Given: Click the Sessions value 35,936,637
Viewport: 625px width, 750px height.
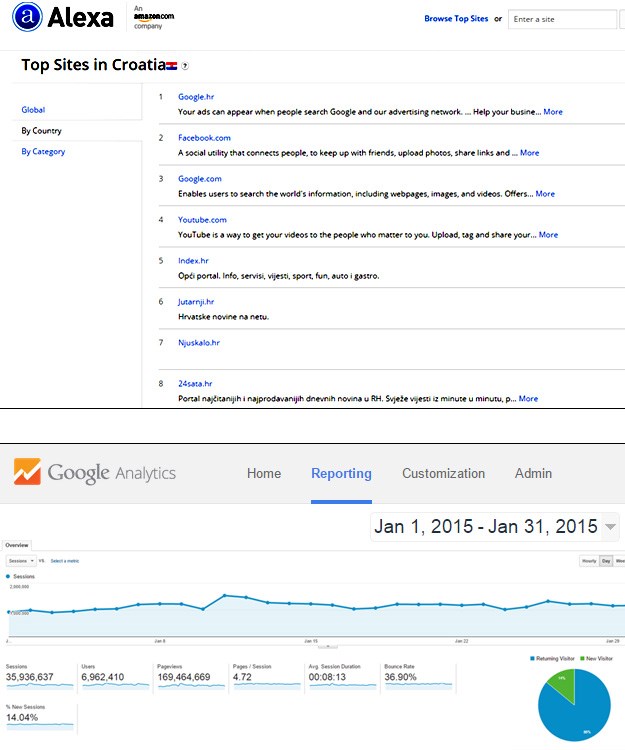Looking at the screenshot, I should pyautogui.click(x=30, y=677).
